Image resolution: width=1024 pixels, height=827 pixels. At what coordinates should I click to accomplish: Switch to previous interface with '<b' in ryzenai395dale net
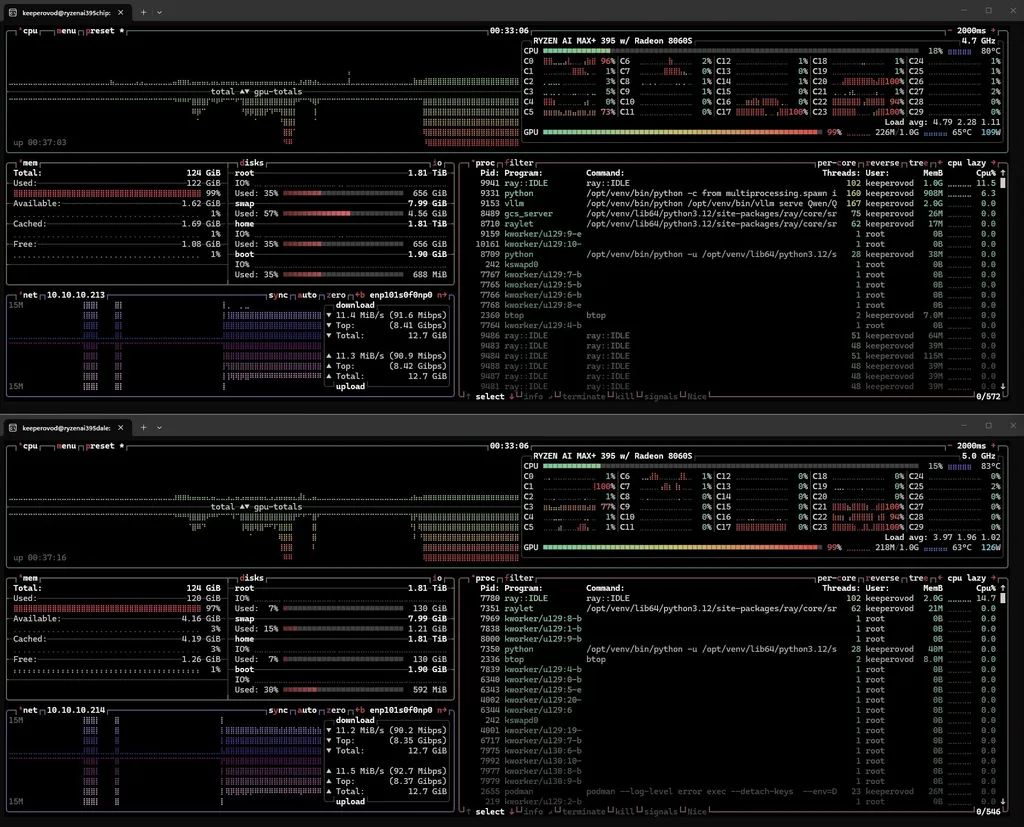(x=360, y=710)
